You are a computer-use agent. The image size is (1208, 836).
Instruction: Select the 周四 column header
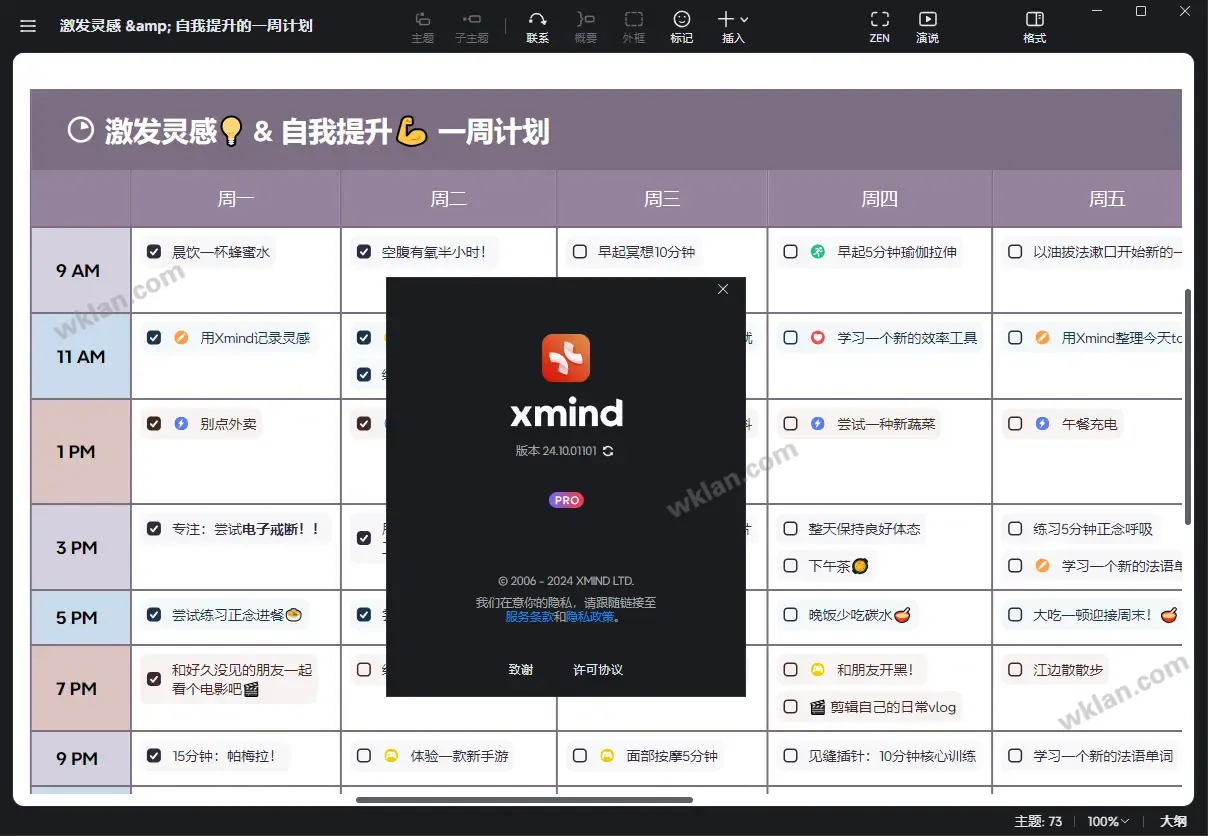pos(880,199)
